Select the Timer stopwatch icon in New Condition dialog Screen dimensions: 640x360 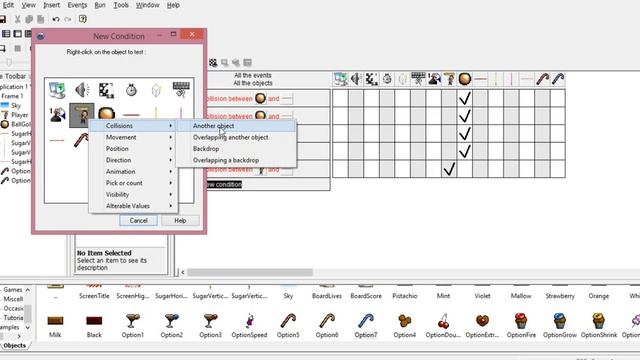[x=131, y=90]
